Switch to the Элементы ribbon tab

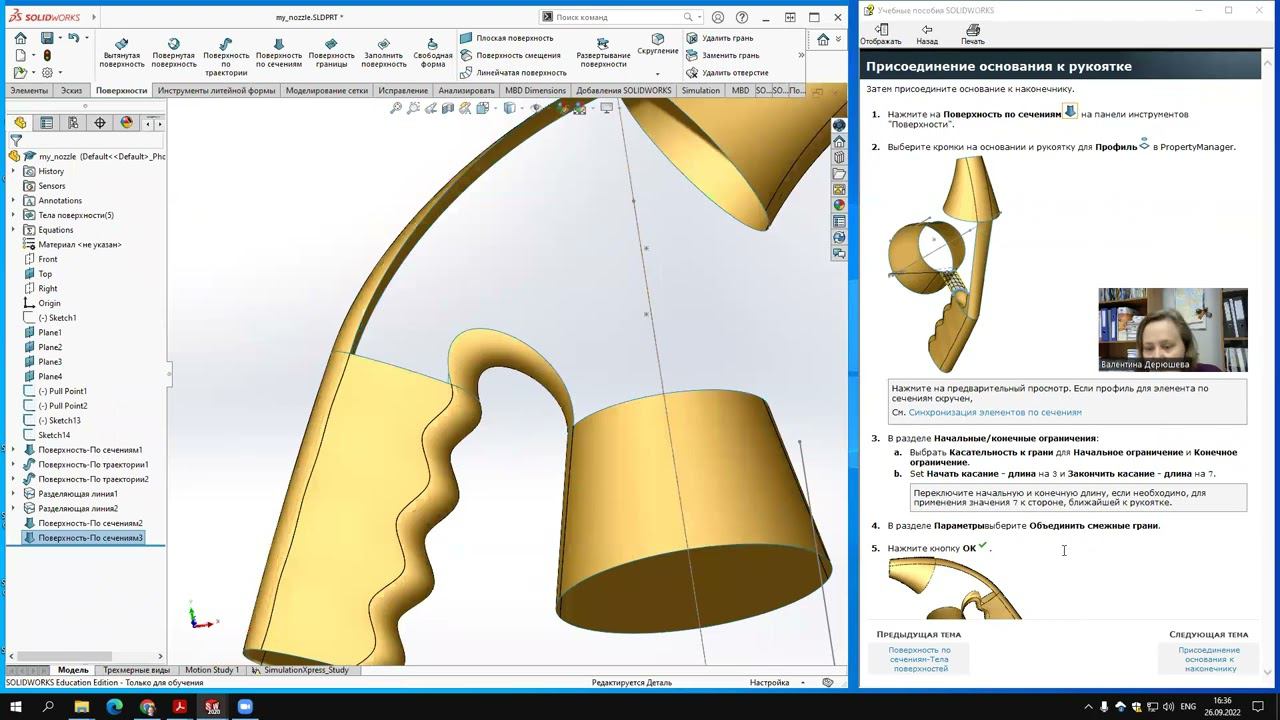(x=29, y=90)
